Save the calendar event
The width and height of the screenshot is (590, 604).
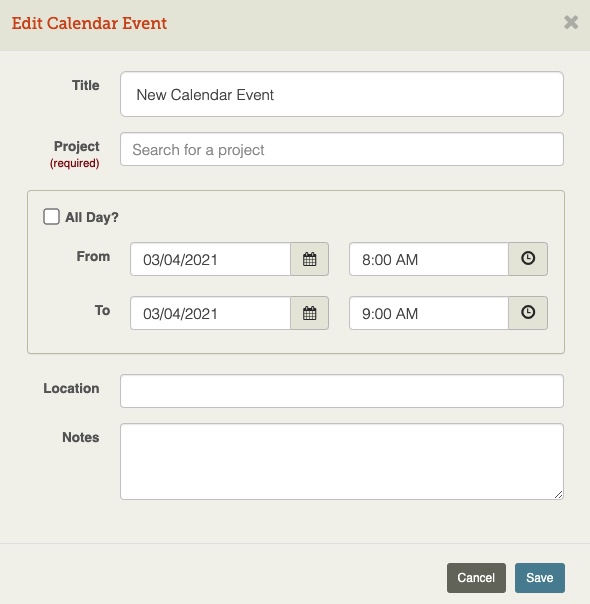point(540,578)
